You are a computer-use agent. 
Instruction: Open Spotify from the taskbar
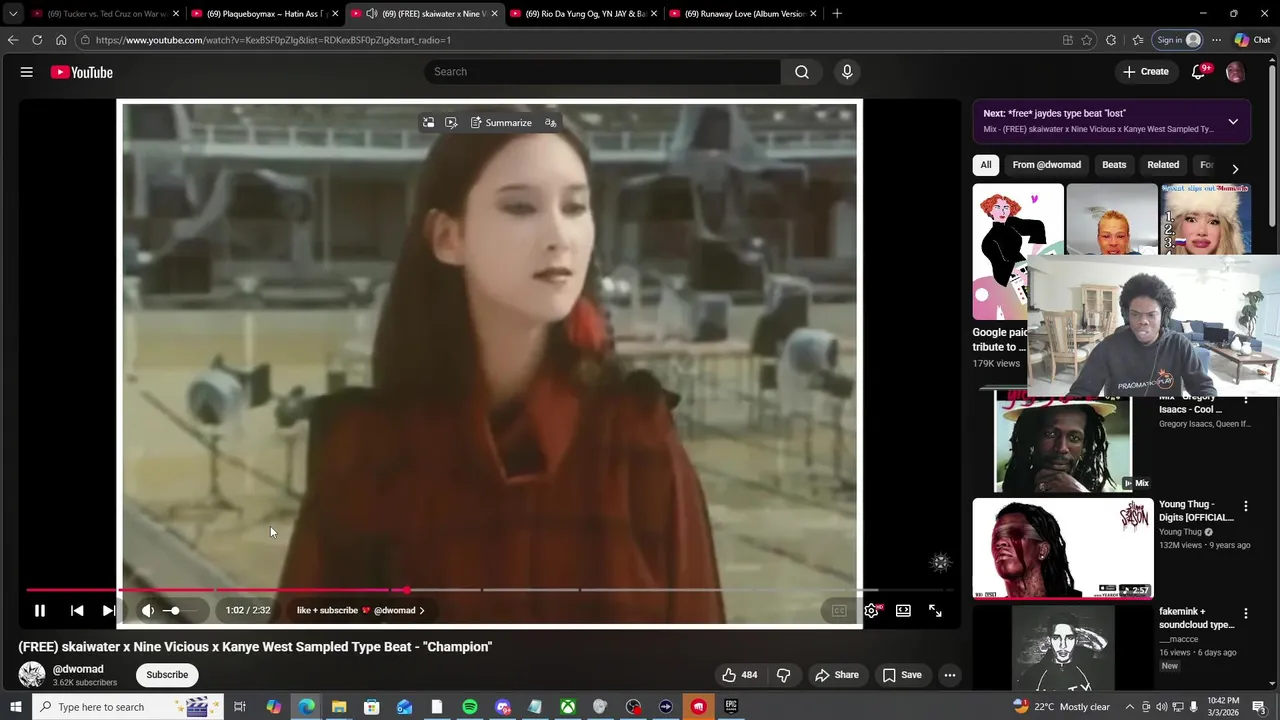pos(470,707)
